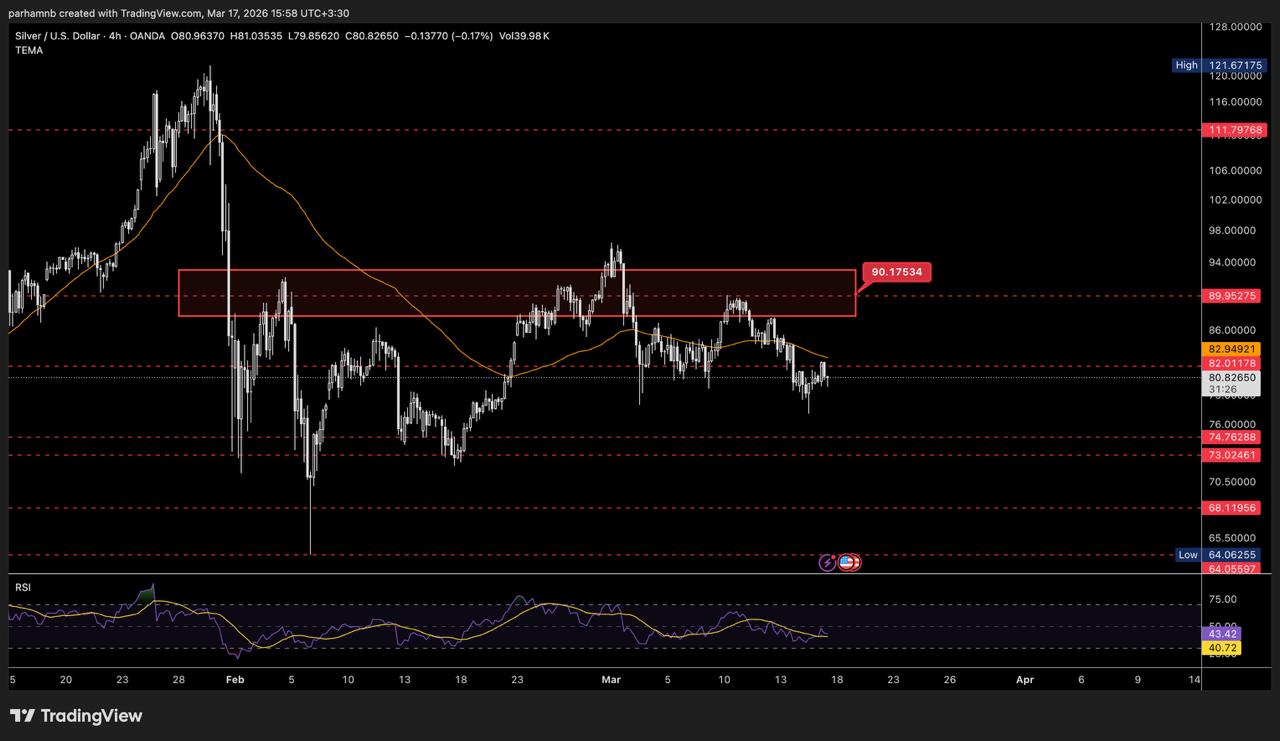Click the red 89.95275 level price tag
The height and width of the screenshot is (741, 1280).
coord(1231,296)
